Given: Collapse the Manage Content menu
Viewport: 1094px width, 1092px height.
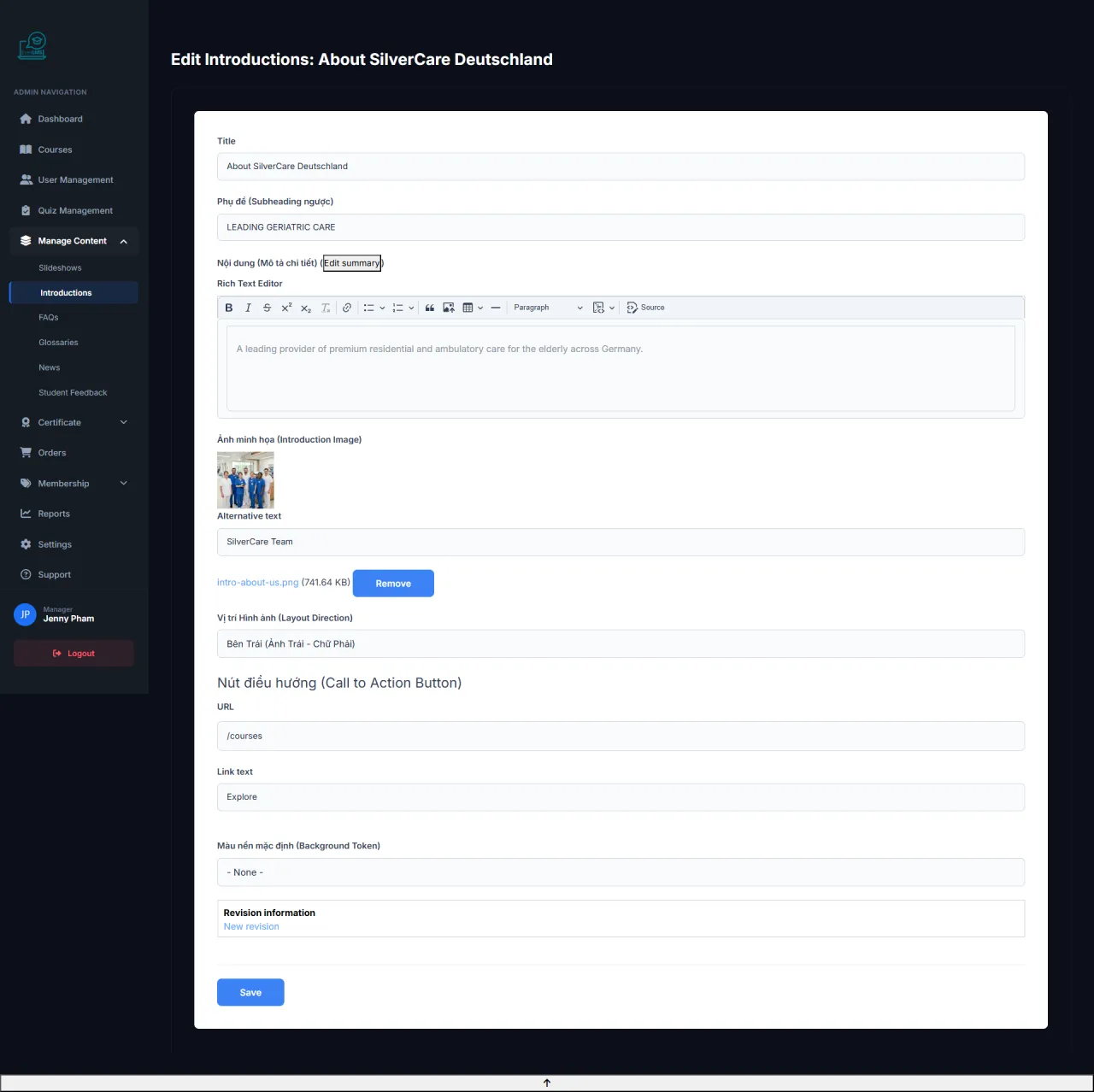Looking at the screenshot, I should 74,241.
